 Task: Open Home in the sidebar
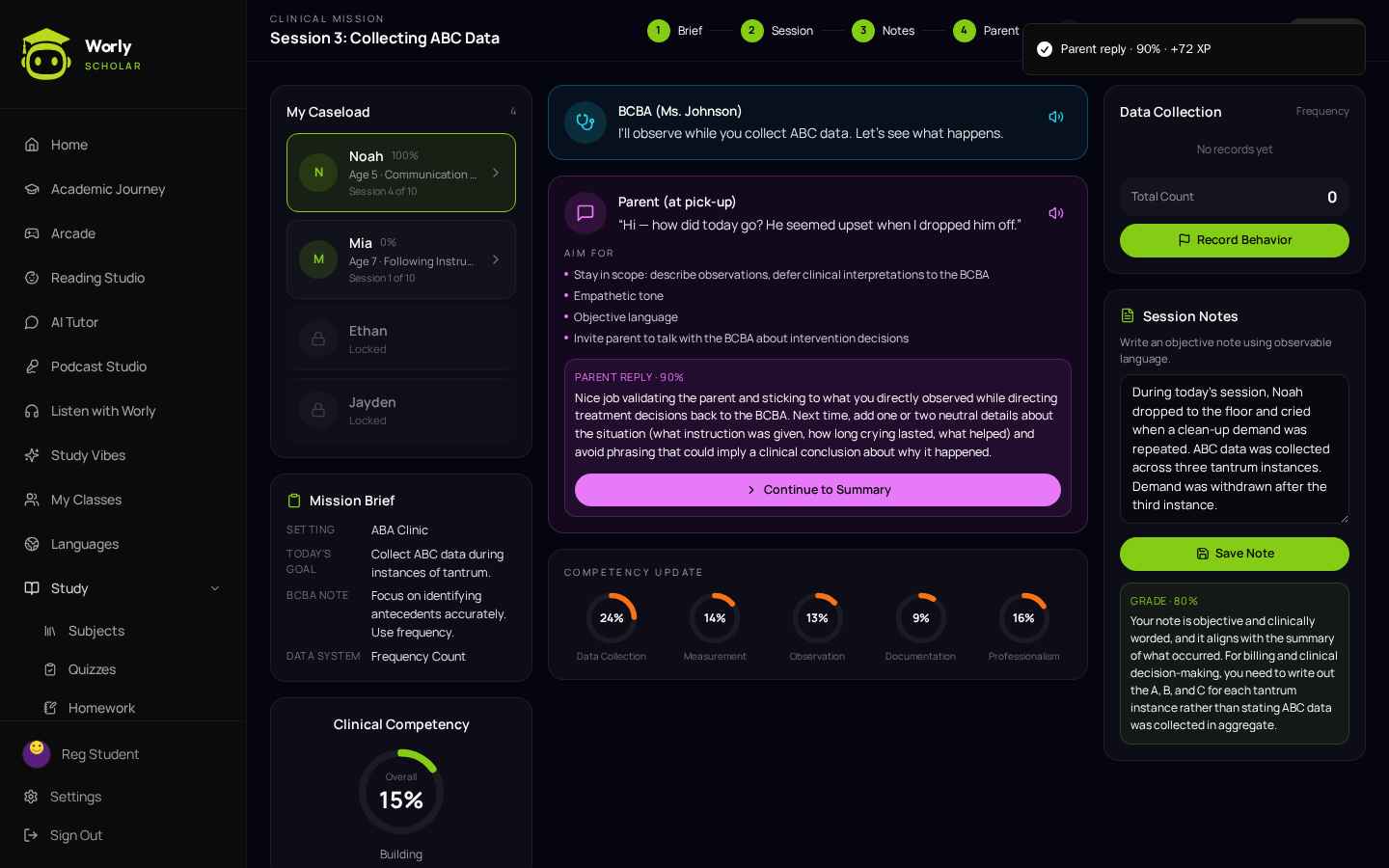point(123,145)
